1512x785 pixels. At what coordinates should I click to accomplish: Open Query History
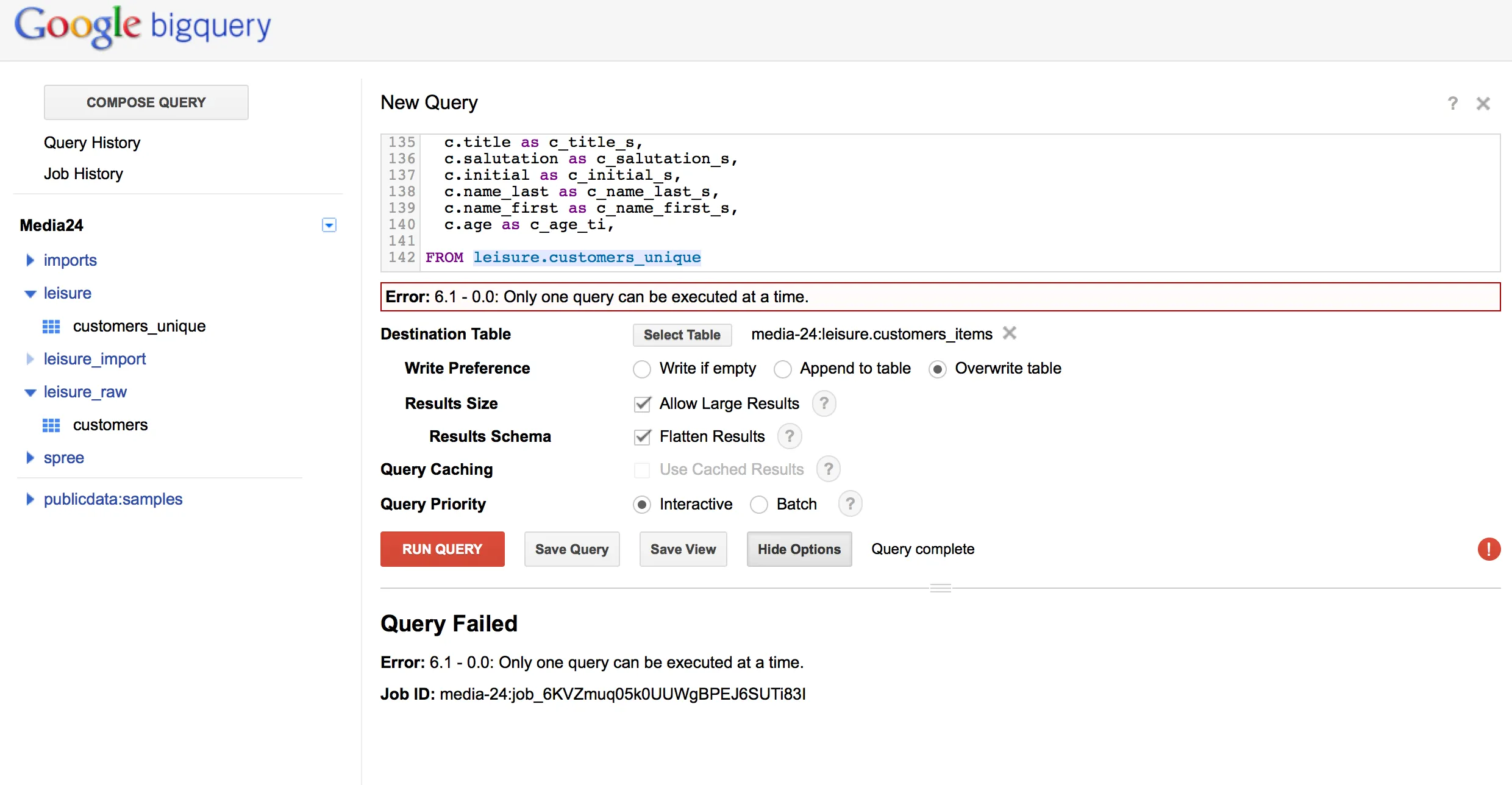pos(92,143)
